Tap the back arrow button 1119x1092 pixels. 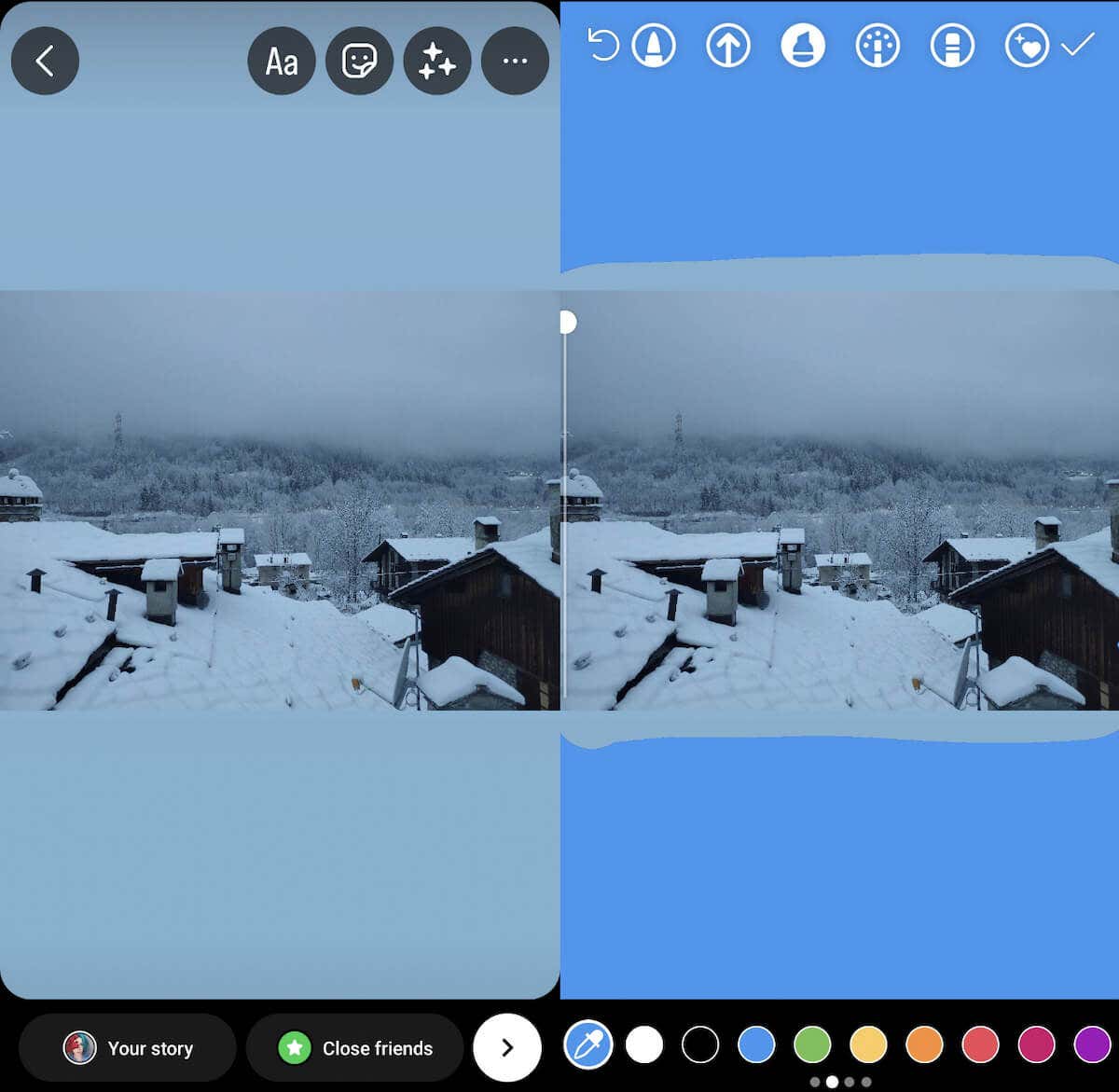45,62
